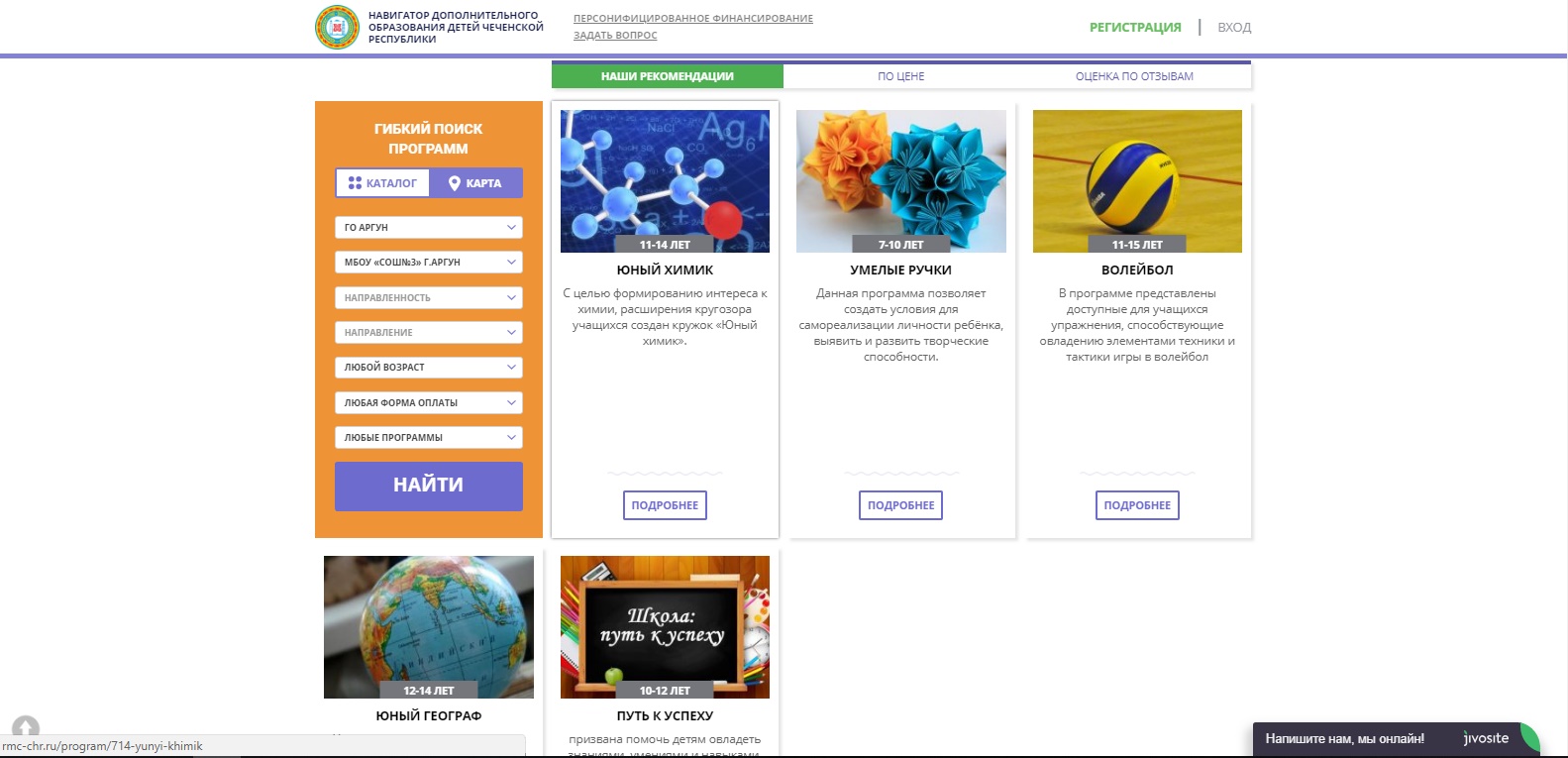1568x758 pixels.
Task: Click the Регистрация link
Action: 1135,28
